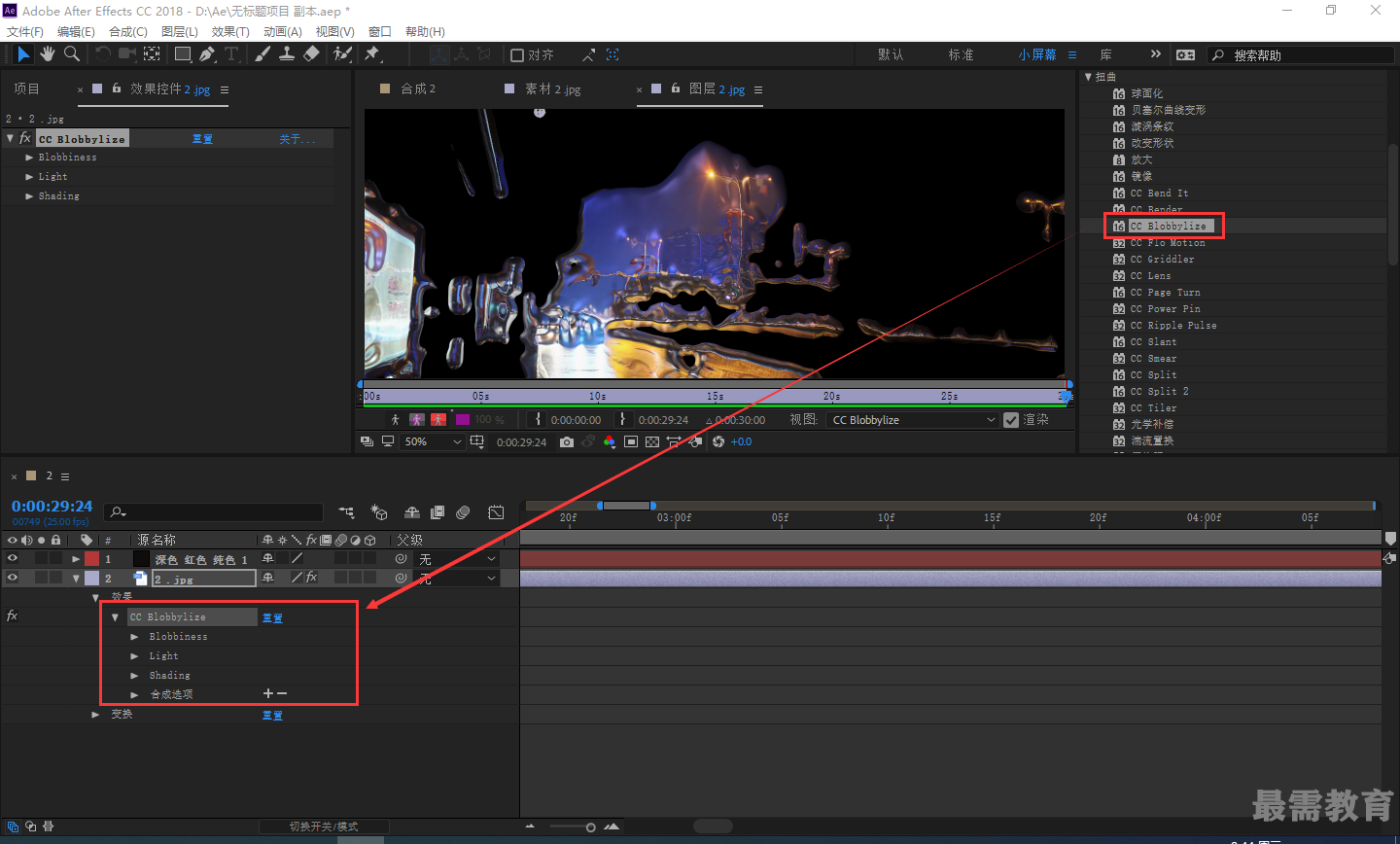Enable frame blending for the composition
This screenshot has width=1400, height=844.
(x=437, y=512)
